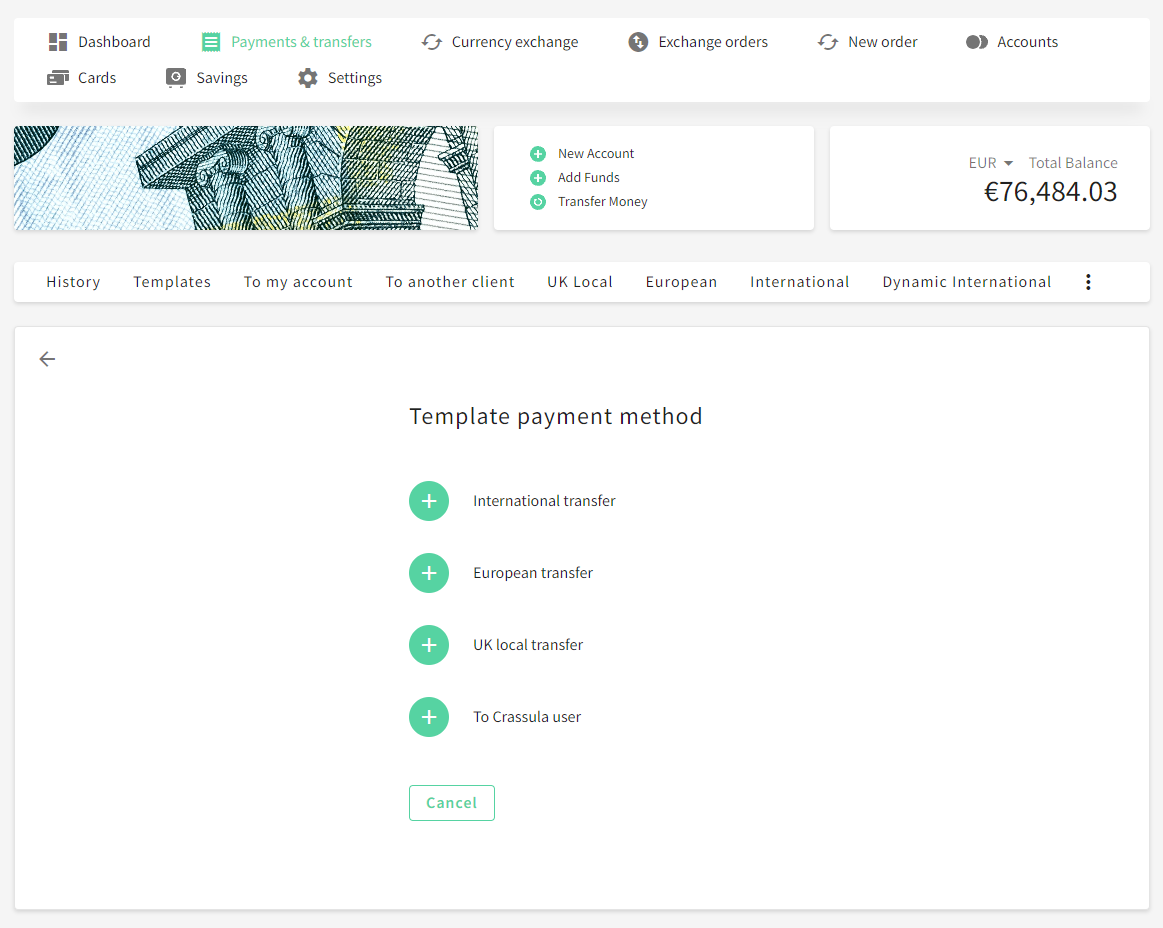
Task: Click the plus icon beside International transfer
Action: [429, 501]
